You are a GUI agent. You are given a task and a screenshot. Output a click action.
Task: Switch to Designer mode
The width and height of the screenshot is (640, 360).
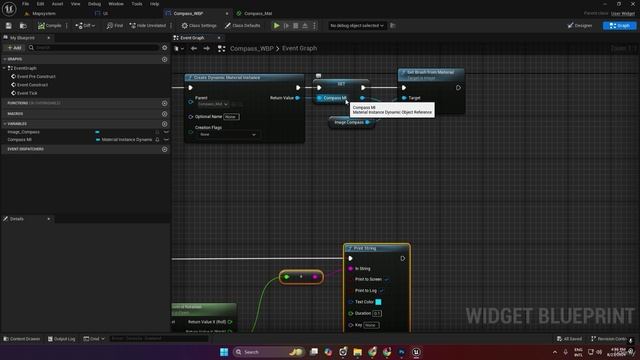(580, 26)
